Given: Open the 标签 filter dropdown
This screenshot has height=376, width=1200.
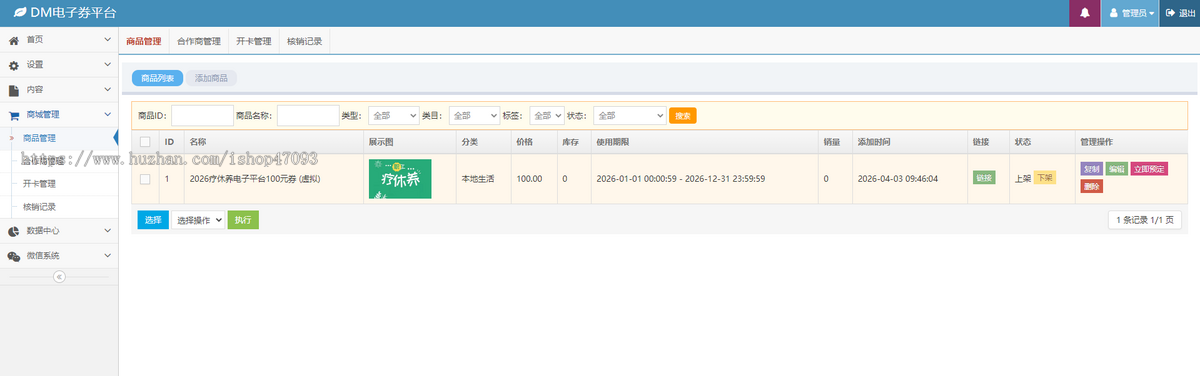Looking at the screenshot, I should pos(547,116).
